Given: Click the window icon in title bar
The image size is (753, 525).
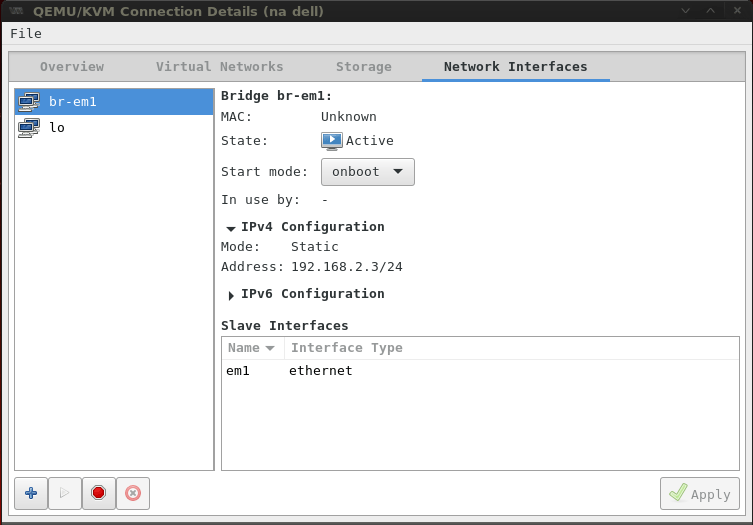Looking at the screenshot, I should click(16, 11).
